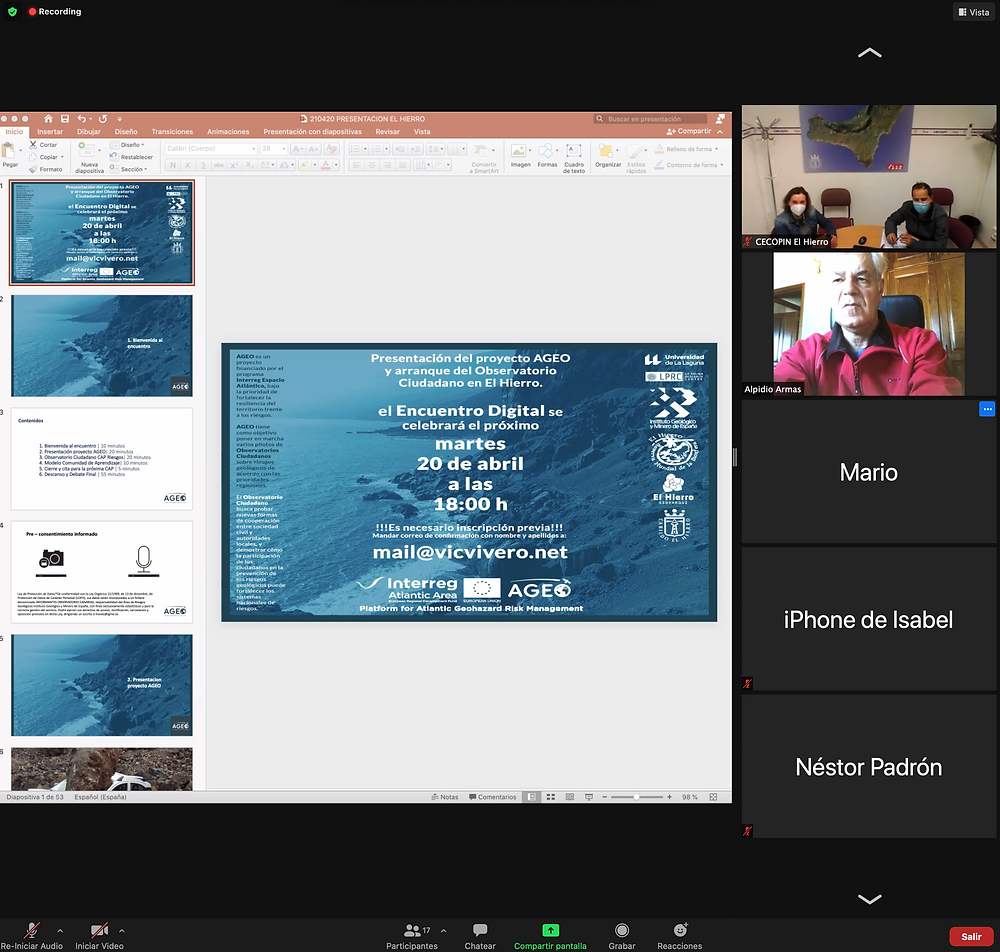Open Comentarios pane in status bar

pos(493,797)
